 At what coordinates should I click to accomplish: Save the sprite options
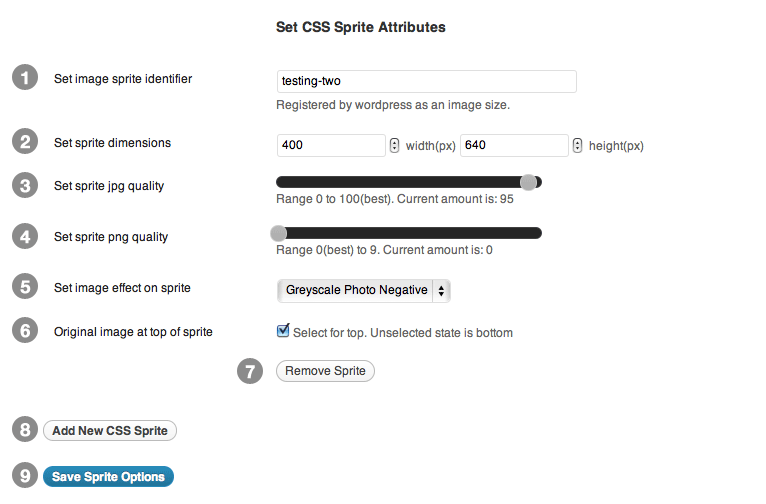tap(108, 477)
